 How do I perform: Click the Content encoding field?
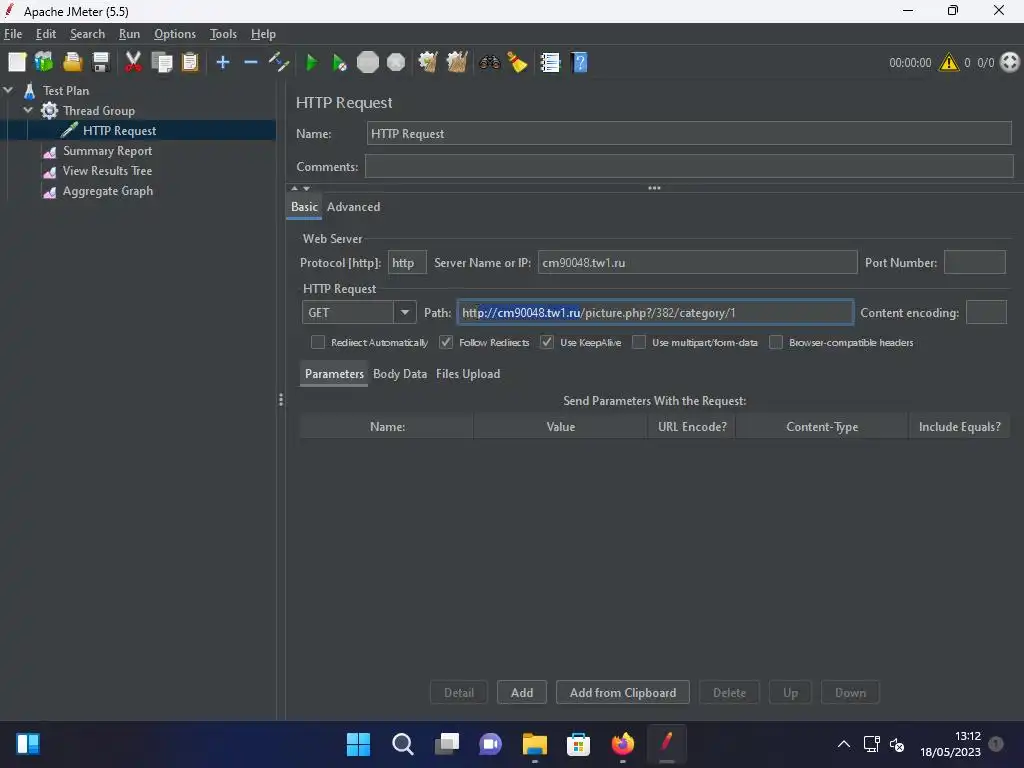(x=987, y=313)
